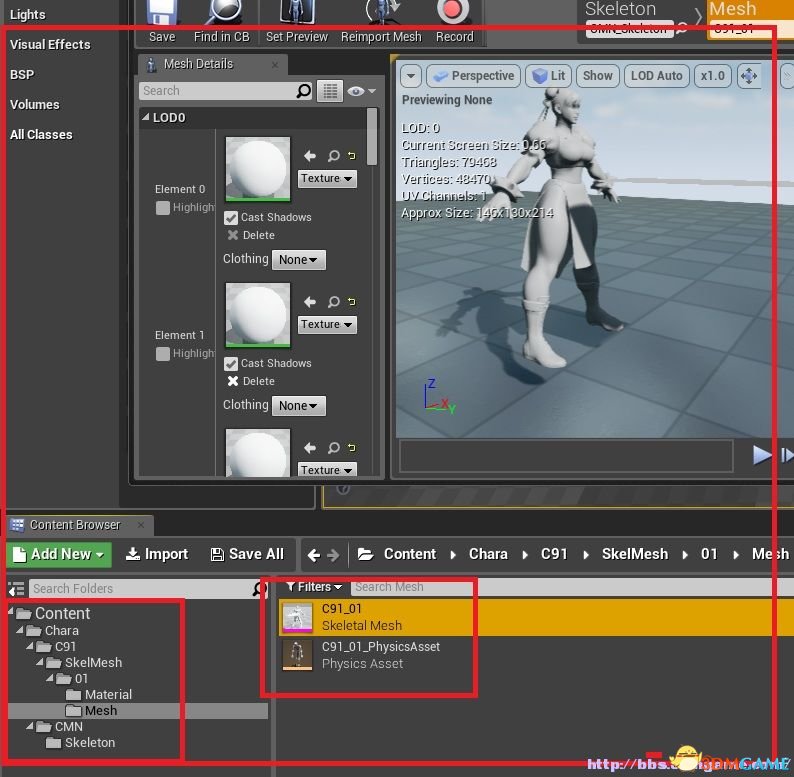Open the LOD Auto dropdown
This screenshot has height=777, width=794.
(x=657, y=76)
